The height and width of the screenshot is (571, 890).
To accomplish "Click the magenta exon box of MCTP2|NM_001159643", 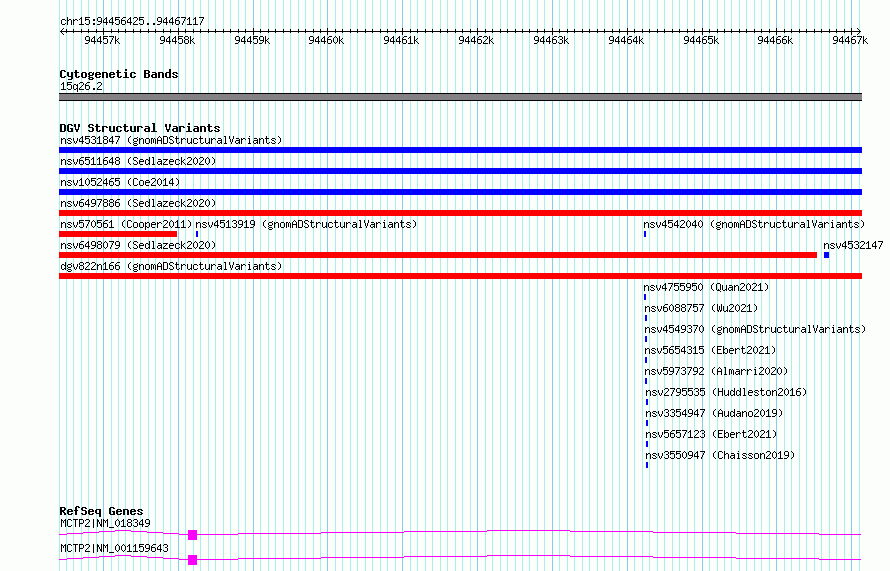I will point(192,560).
